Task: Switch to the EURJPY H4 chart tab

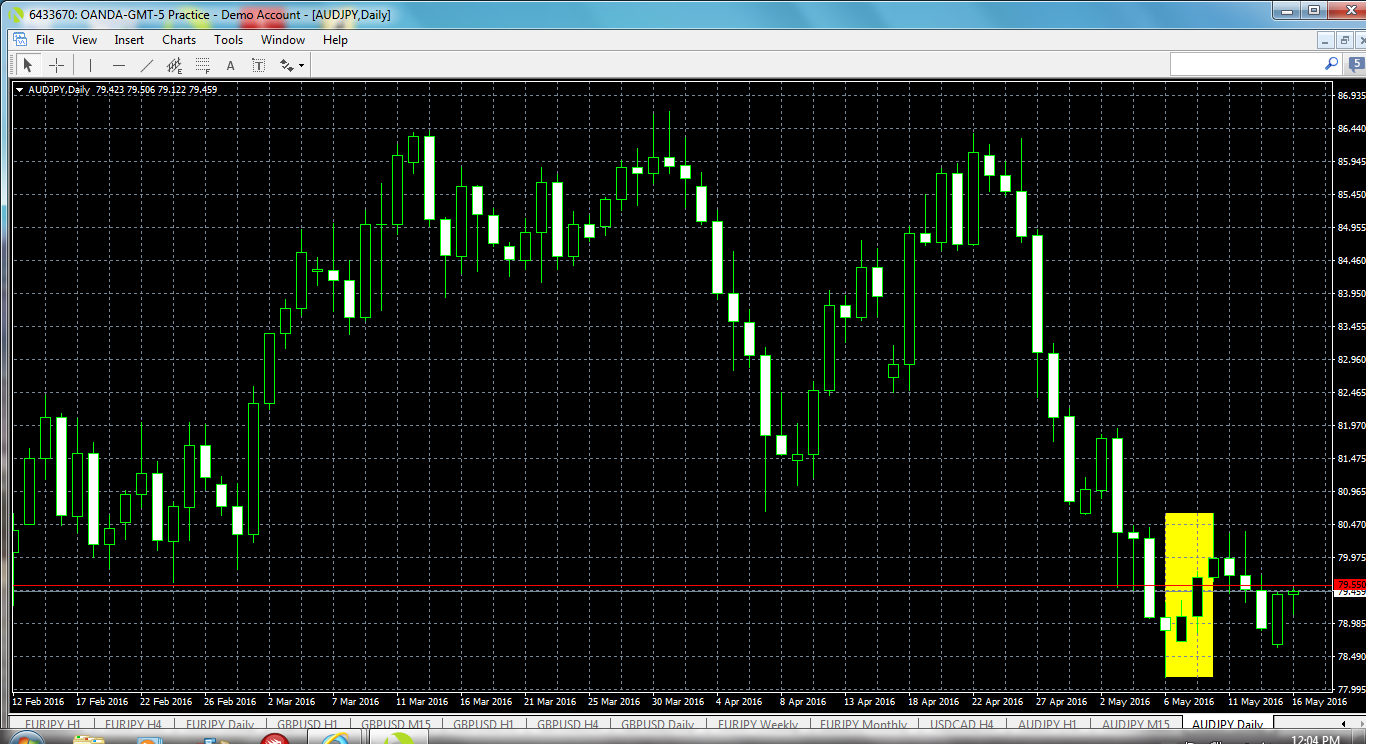Action: (133, 724)
